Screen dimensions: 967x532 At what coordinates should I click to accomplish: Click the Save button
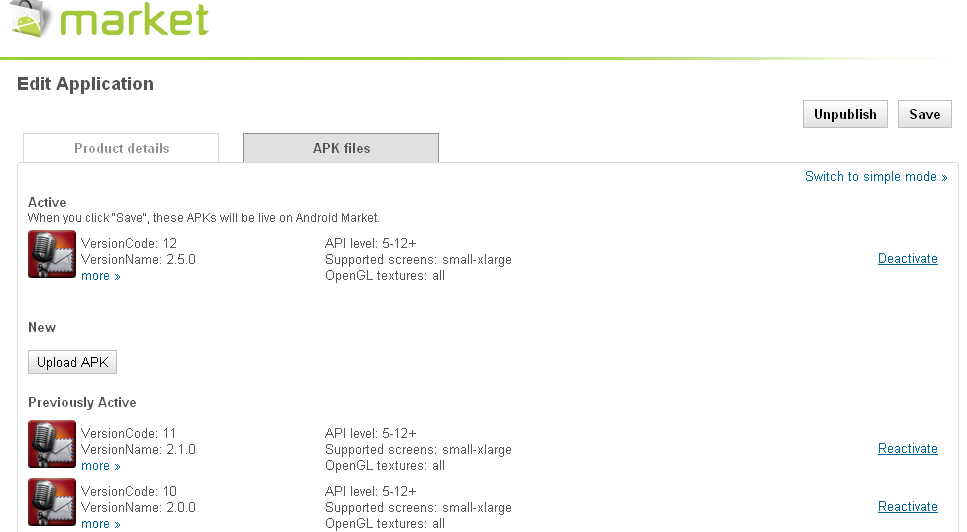(x=924, y=114)
